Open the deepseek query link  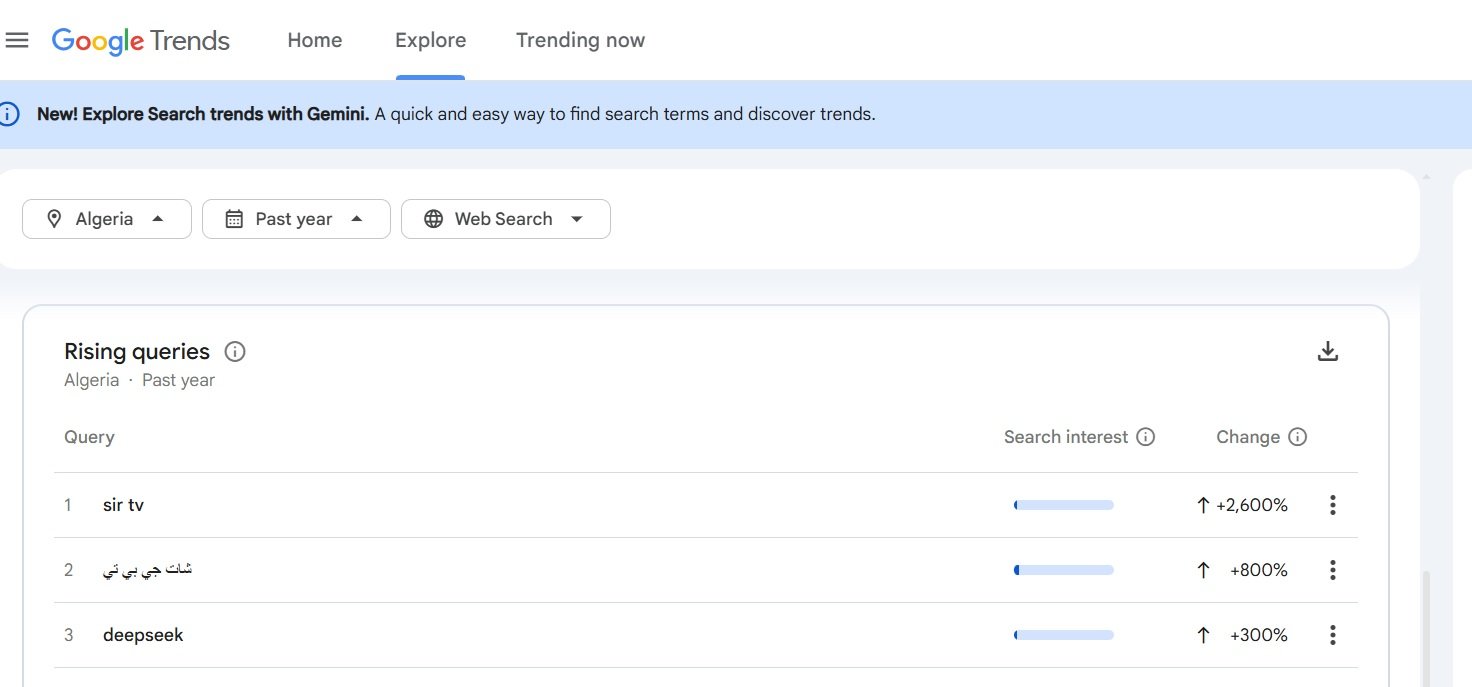tap(143, 635)
